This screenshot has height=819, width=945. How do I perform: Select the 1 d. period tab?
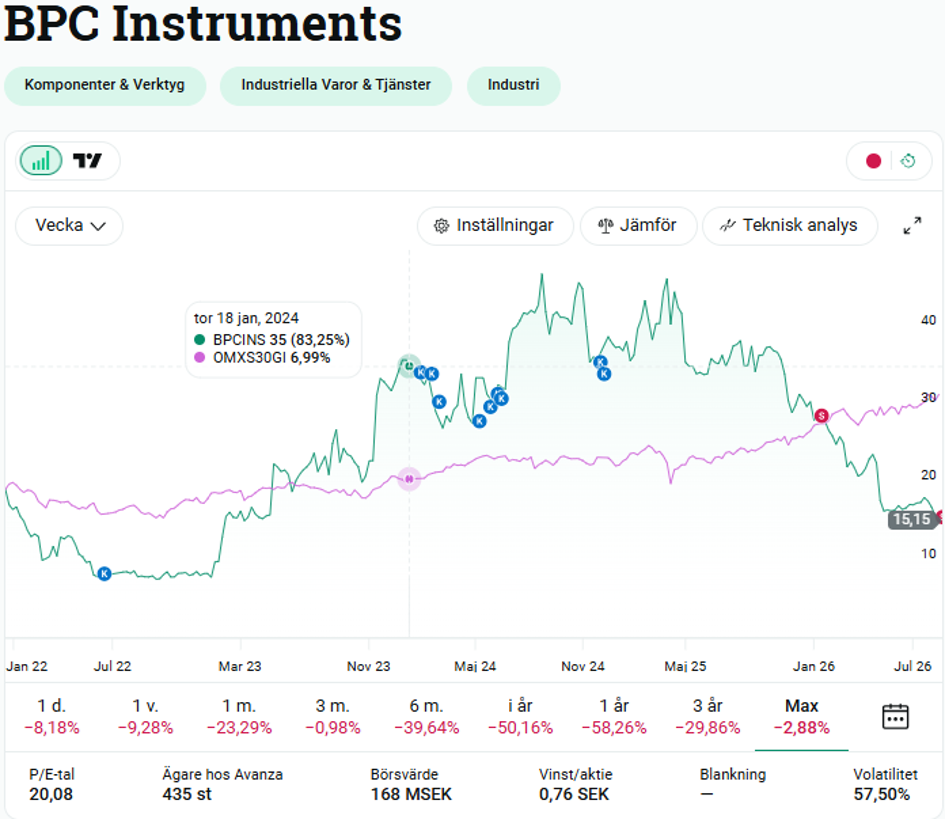(x=52, y=716)
